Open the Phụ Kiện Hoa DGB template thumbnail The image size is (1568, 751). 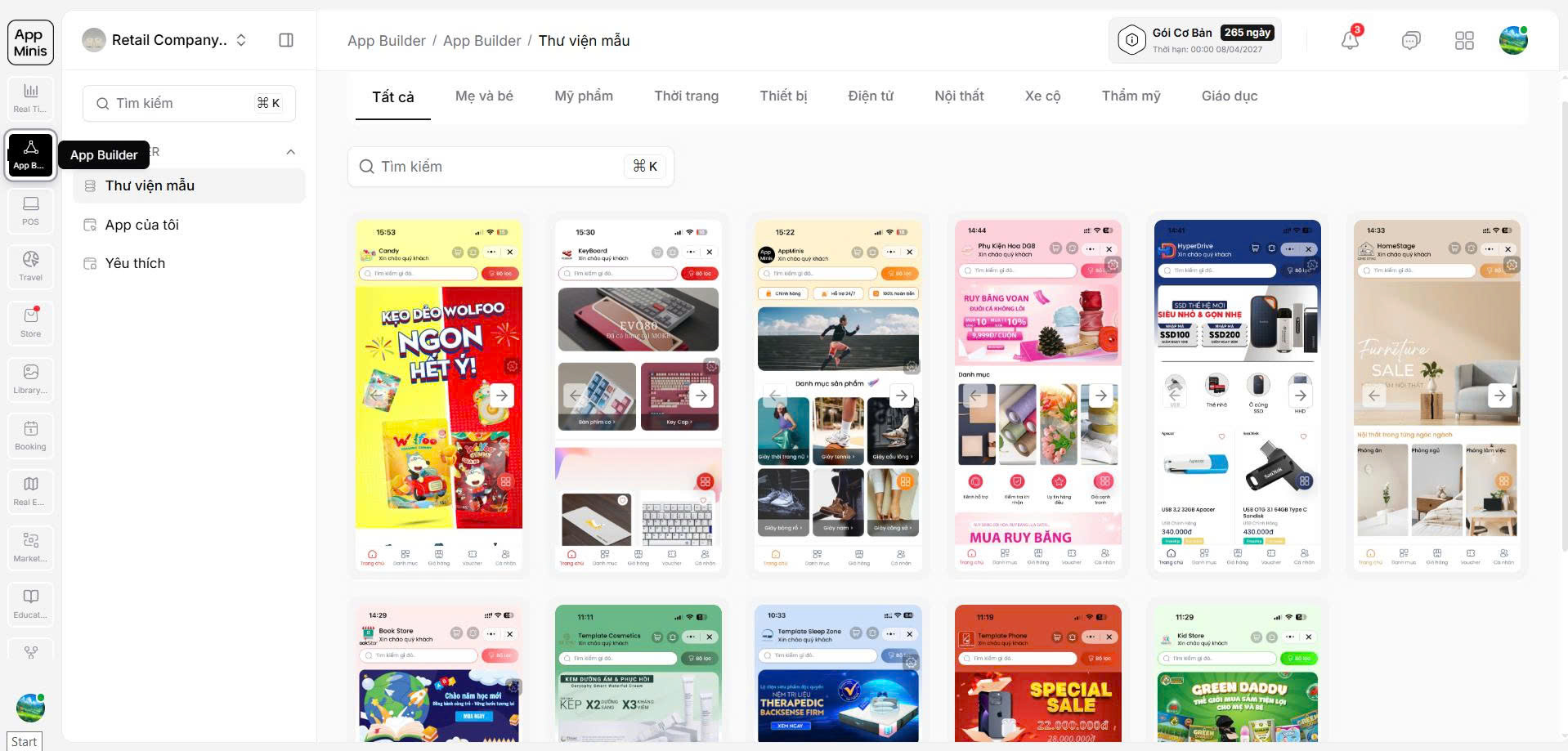[1038, 396]
